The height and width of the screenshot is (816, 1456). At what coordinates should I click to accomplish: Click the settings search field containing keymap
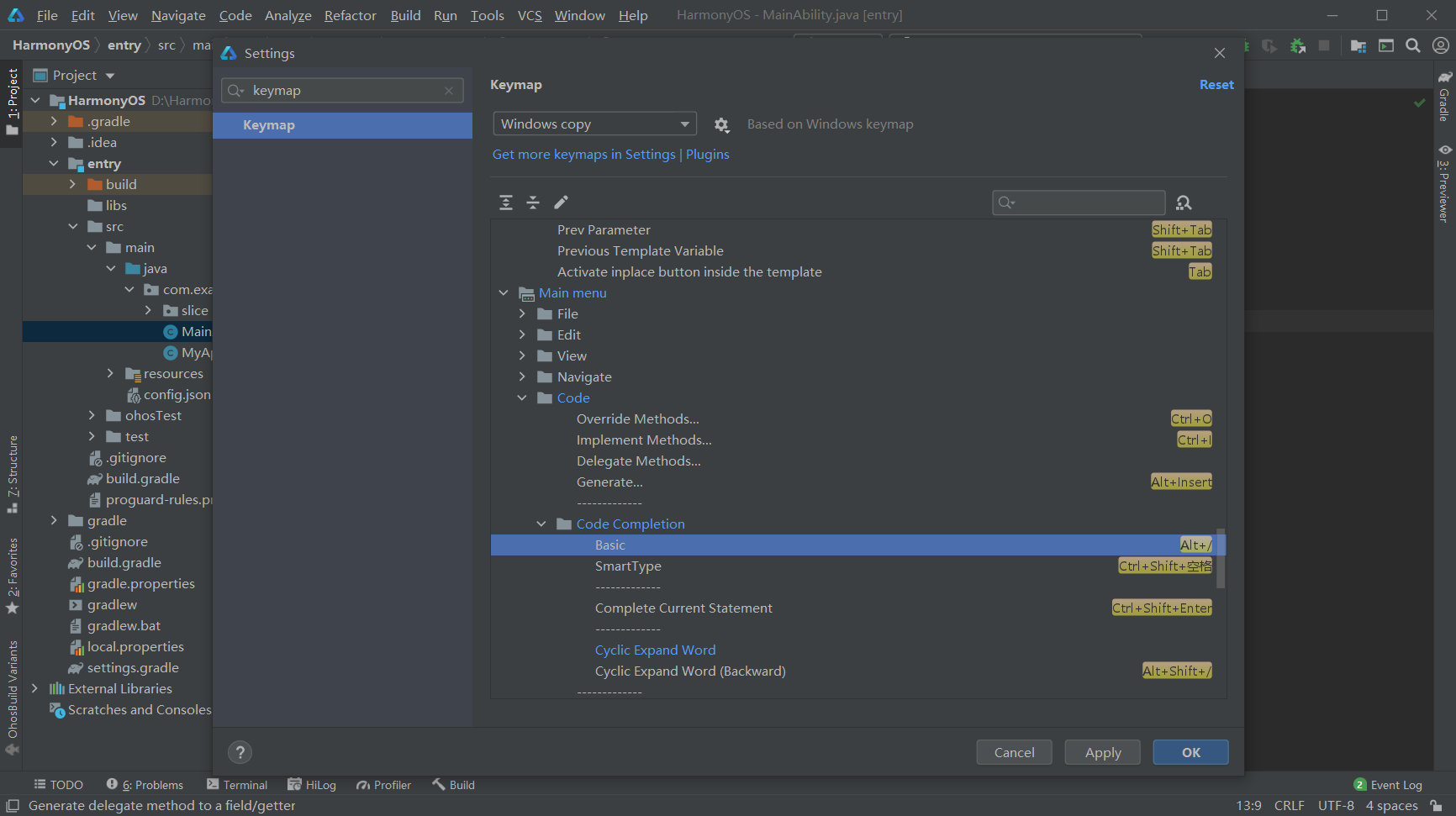342,91
